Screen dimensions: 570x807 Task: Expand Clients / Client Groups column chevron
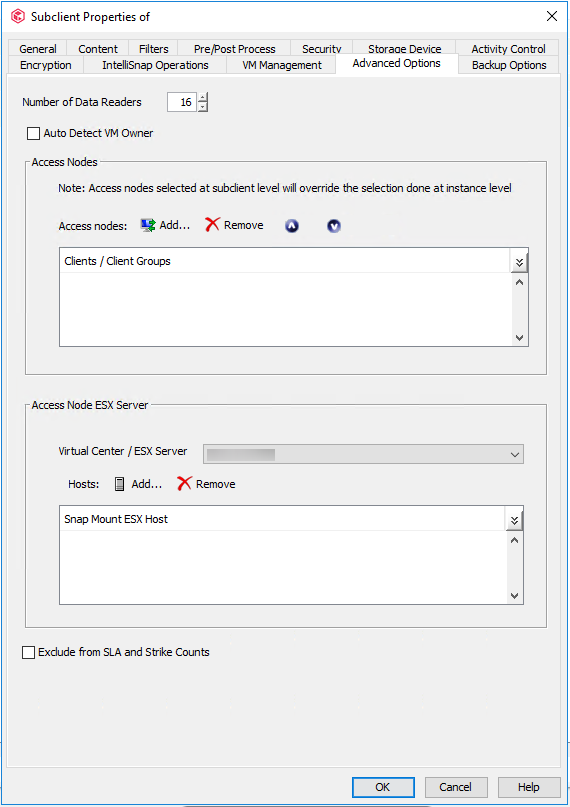[519, 262]
